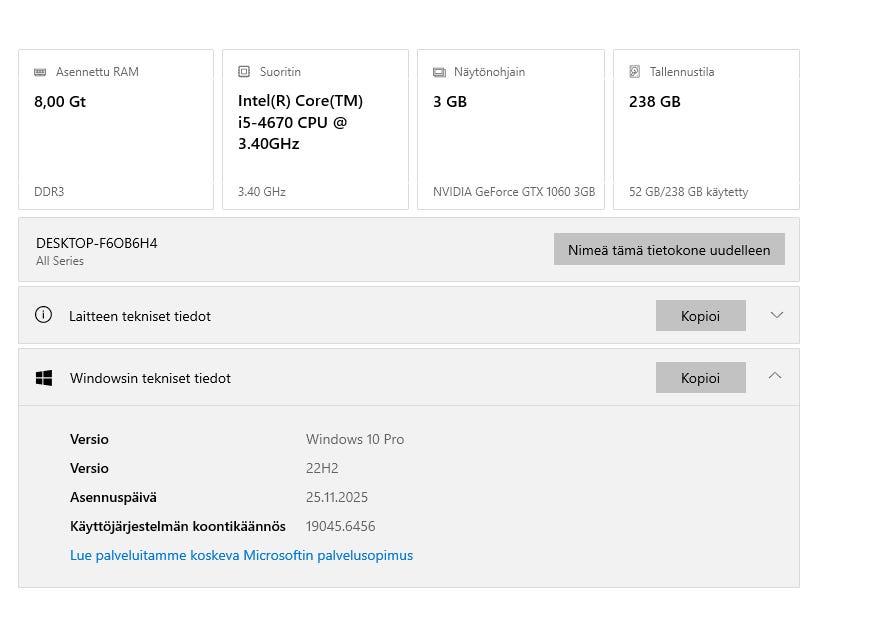Select the Asennettu RAM 8,00 Gt card
The height and width of the screenshot is (624, 870).
pyautogui.click(x=116, y=130)
